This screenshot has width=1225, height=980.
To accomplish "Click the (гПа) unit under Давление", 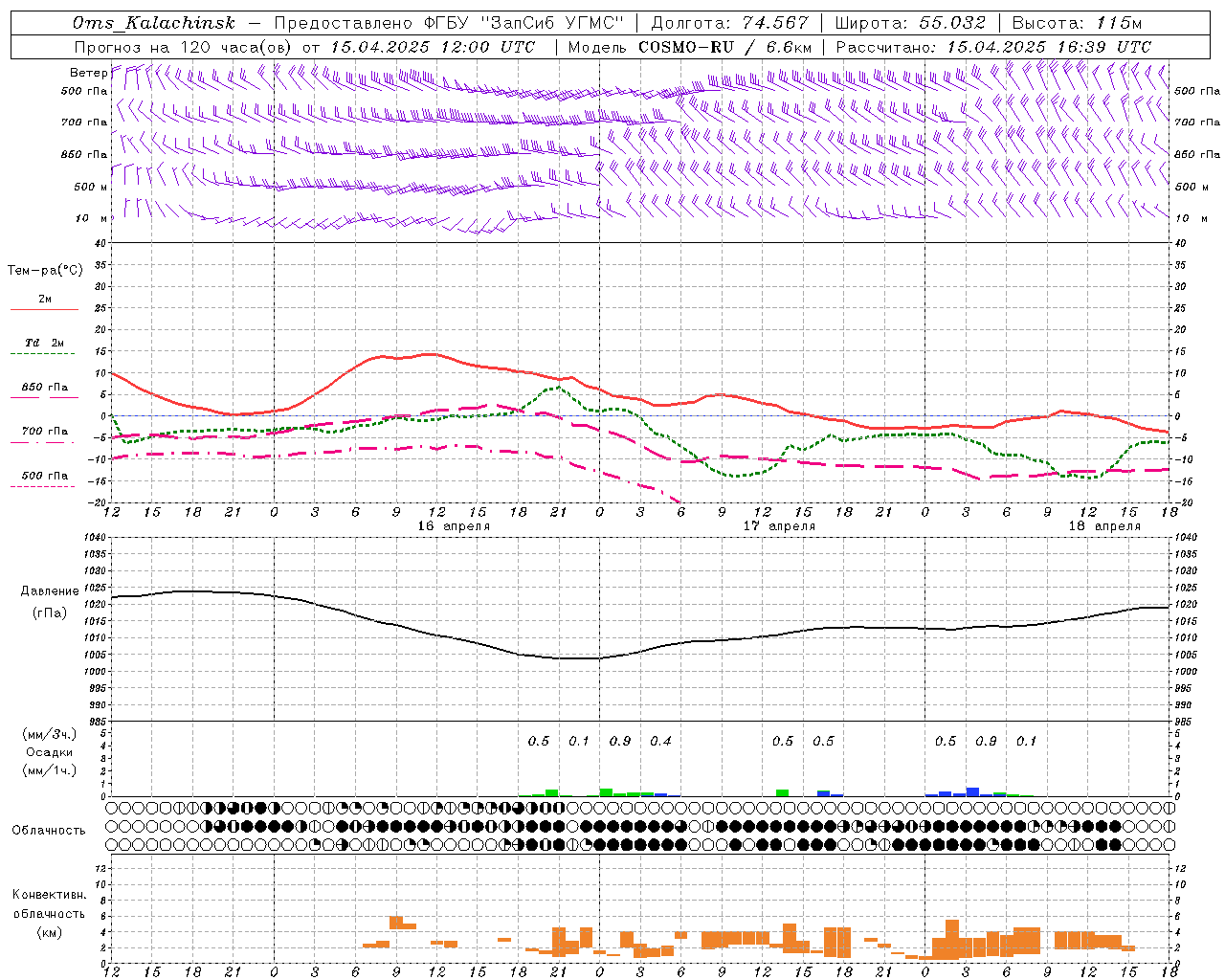I will point(49,613).
